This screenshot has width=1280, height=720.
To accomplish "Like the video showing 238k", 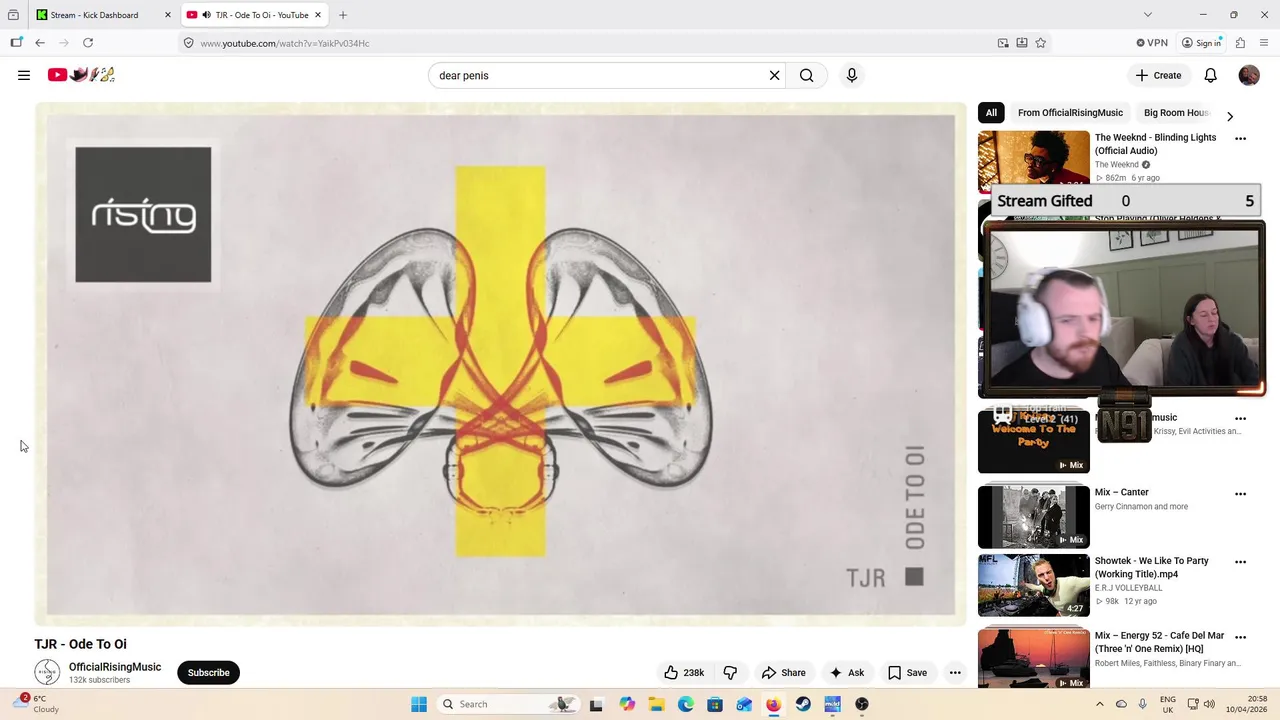I will coord(684,673).
